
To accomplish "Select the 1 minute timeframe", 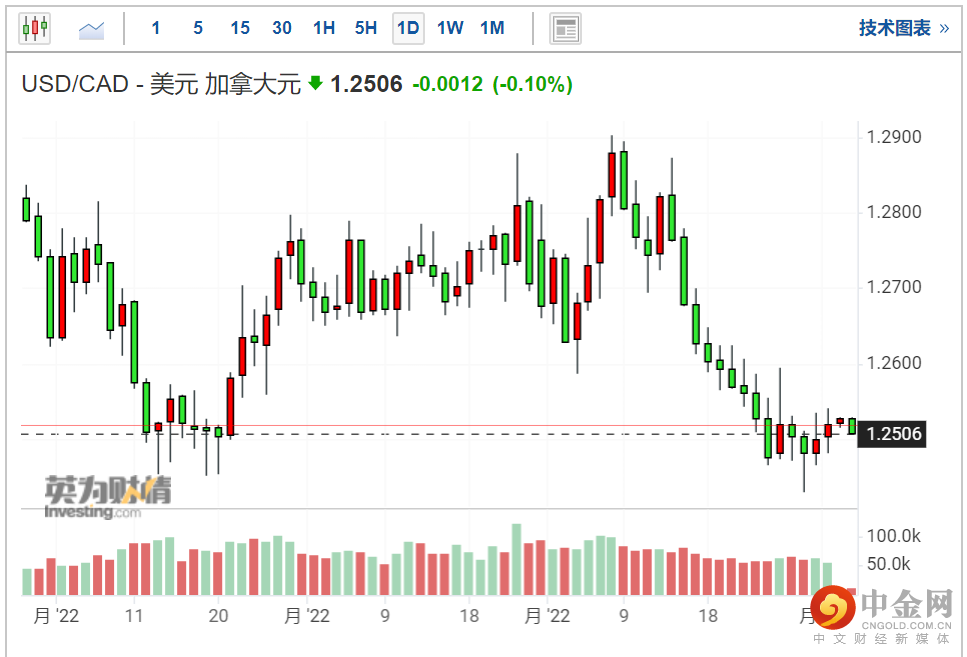I will (156, 28).
